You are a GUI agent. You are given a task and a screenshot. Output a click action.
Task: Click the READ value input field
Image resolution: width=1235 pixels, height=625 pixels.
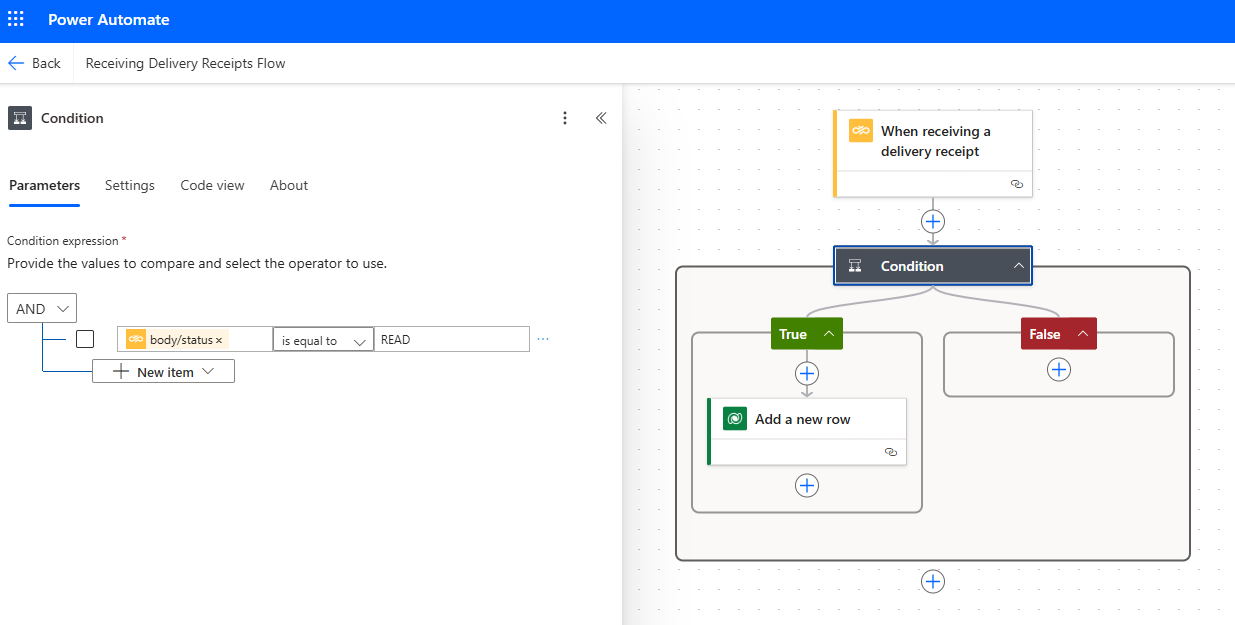point(452,339)
